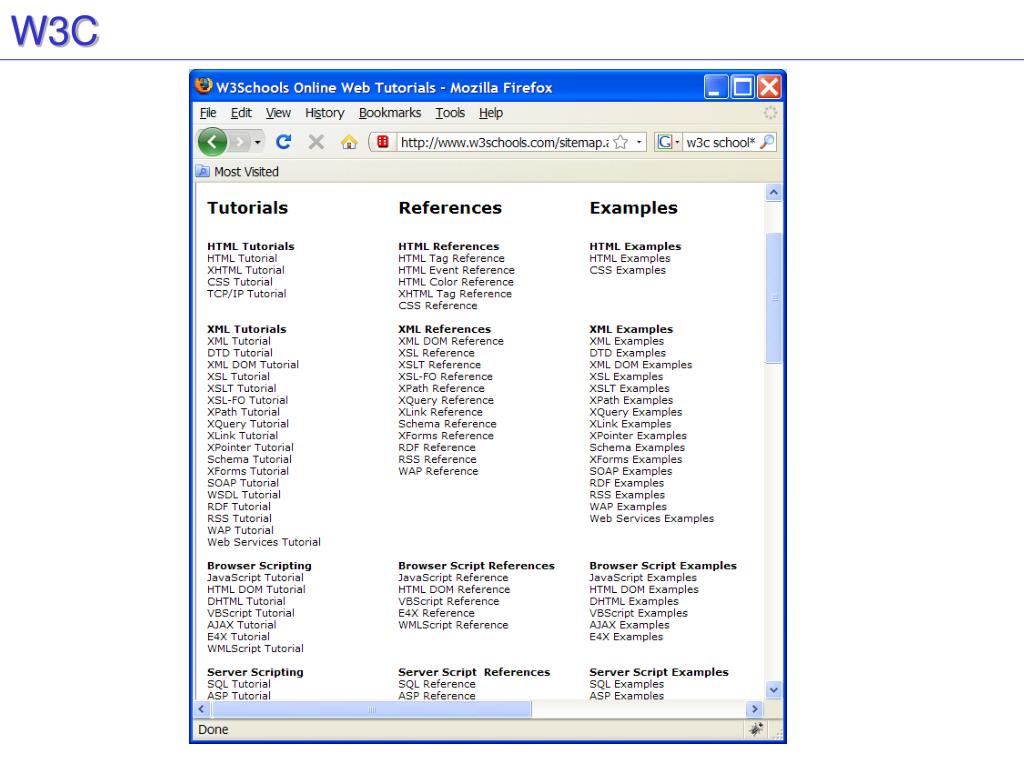Follow the XQuery Tutorial link

(x=248, y=423)
